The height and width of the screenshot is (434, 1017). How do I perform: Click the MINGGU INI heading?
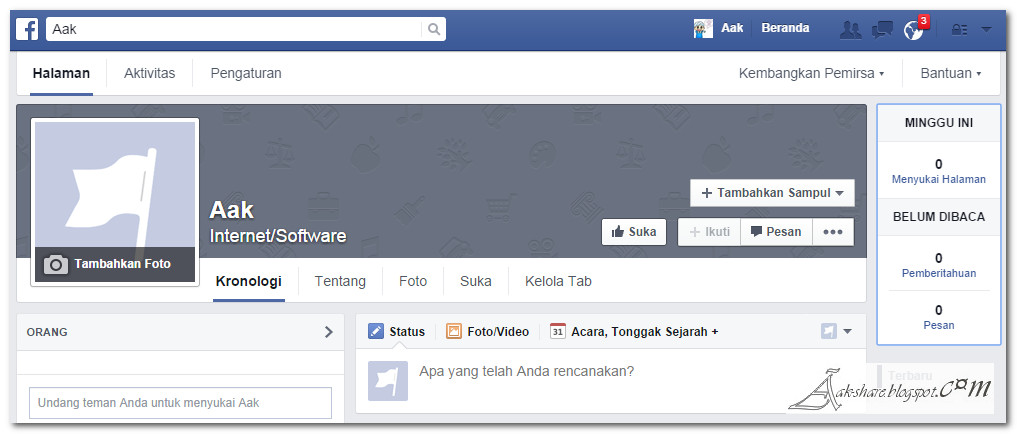(x=939, y=123)
